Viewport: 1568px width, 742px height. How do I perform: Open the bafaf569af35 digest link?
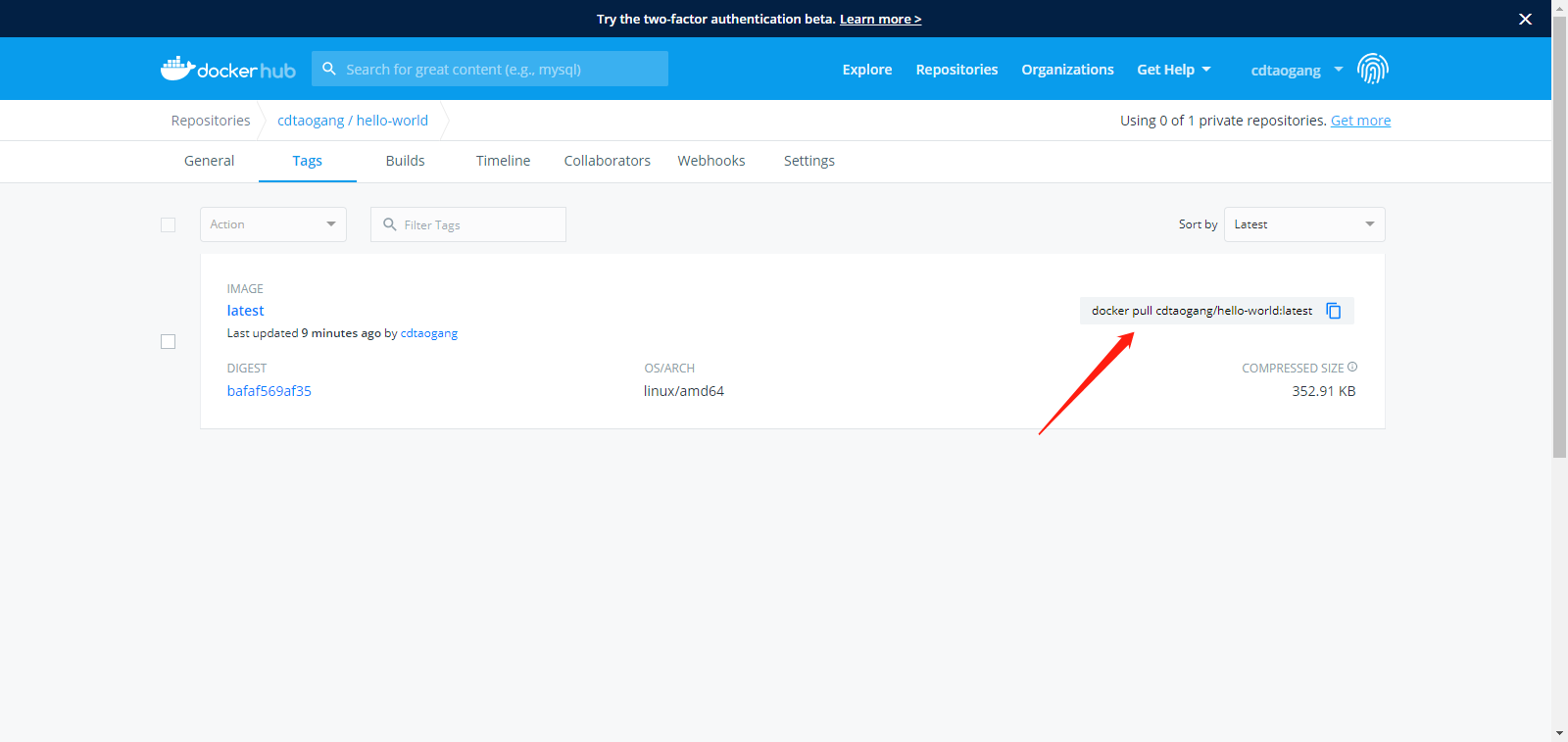269,391
